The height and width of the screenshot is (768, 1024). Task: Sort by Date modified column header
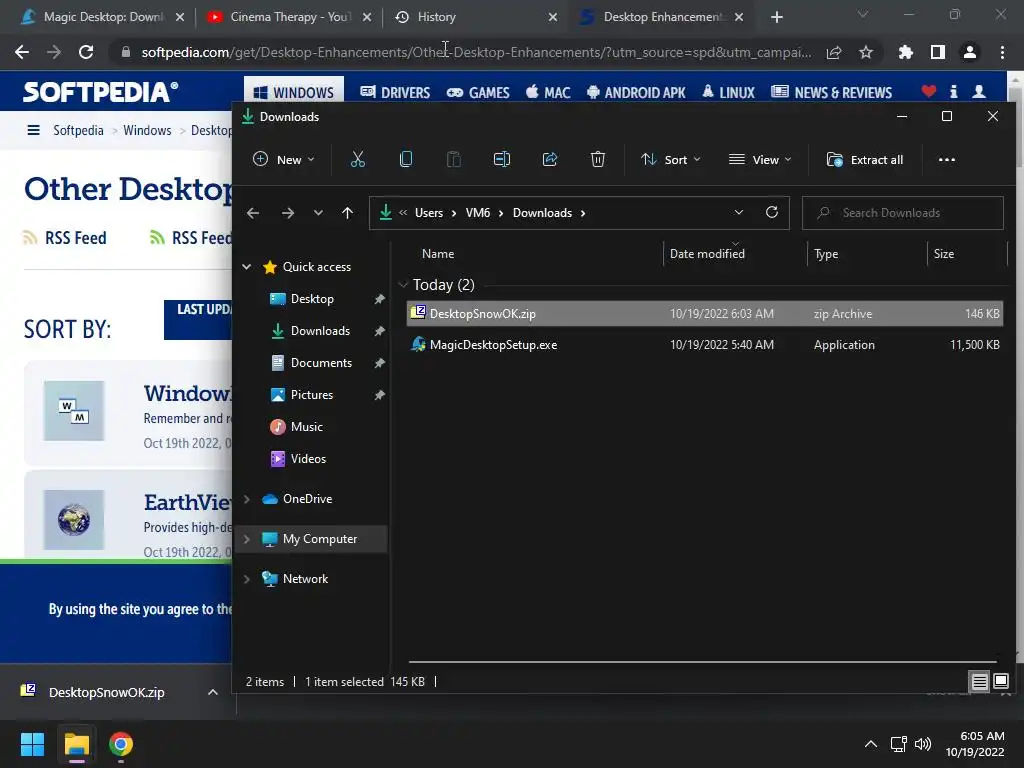point(707,253)
